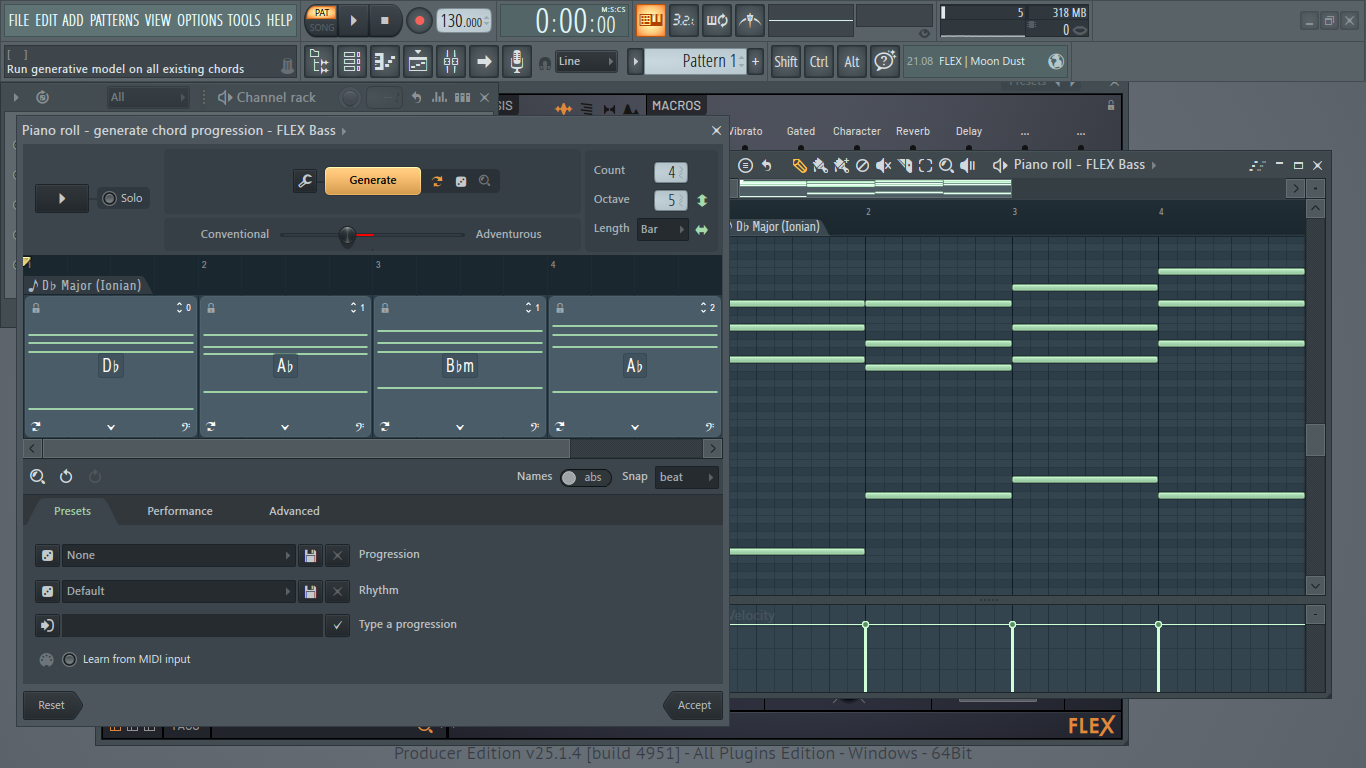Open the TOOLS menu

click(243, 20)
